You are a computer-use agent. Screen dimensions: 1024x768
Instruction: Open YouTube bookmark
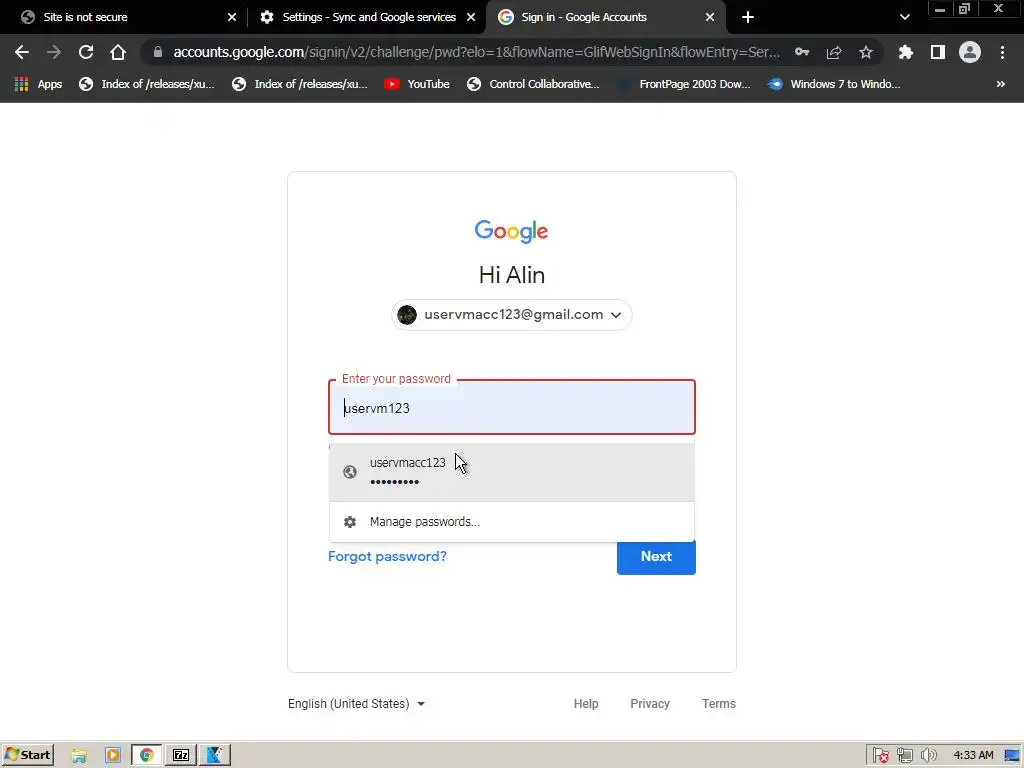(417, 84)
